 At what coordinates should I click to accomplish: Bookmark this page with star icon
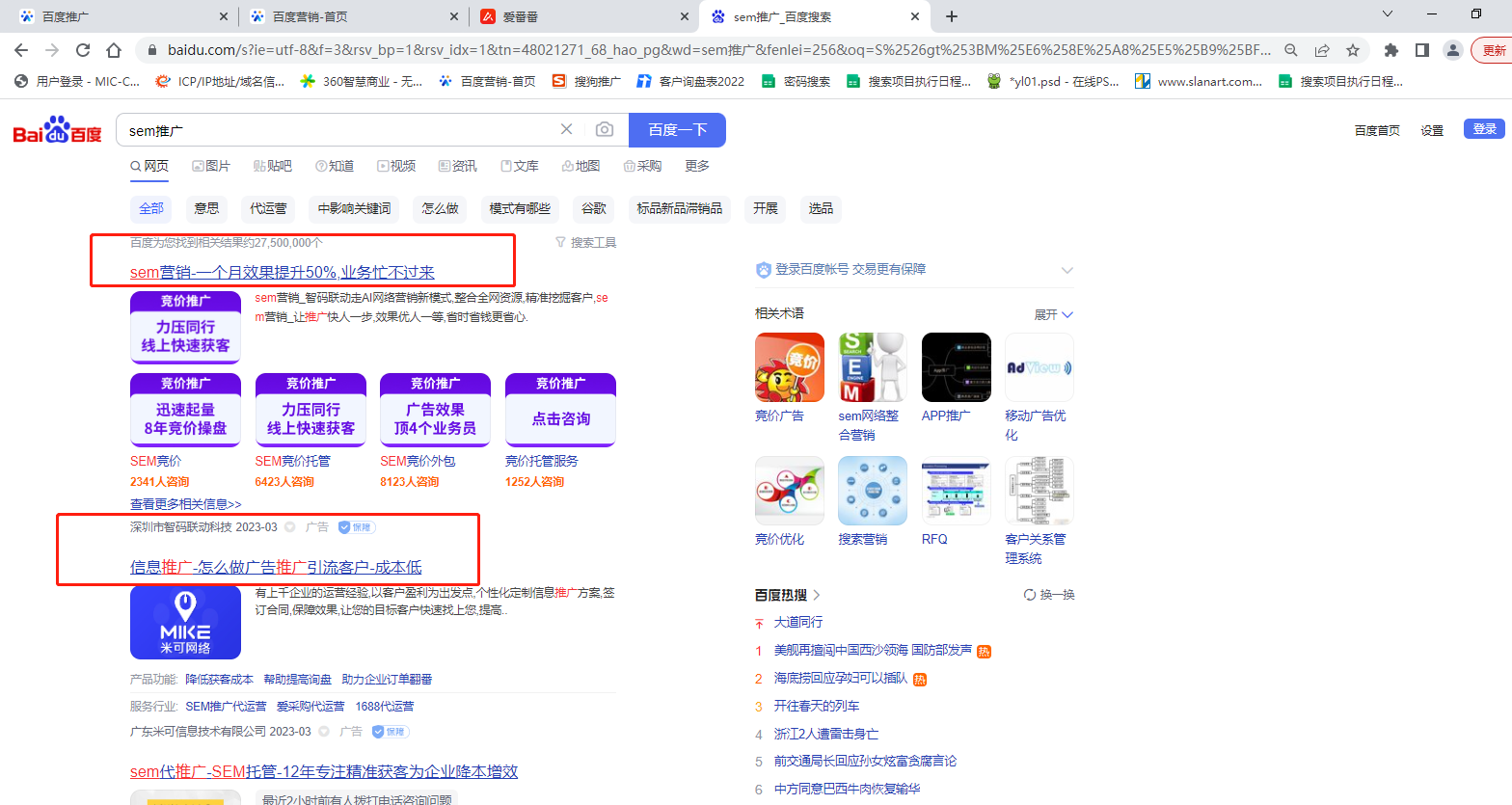click(1353, 50)
